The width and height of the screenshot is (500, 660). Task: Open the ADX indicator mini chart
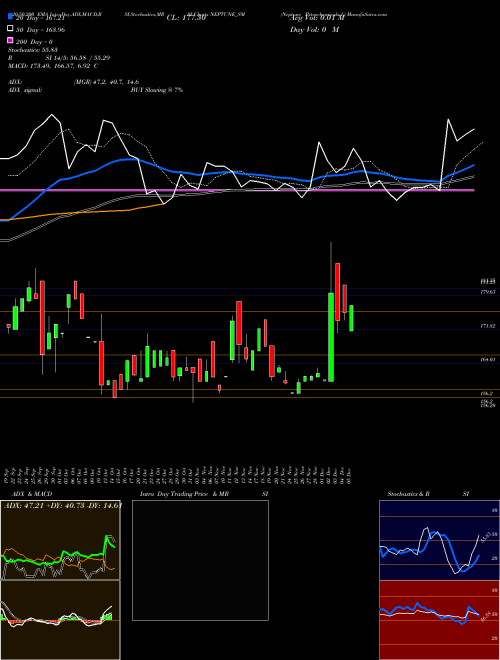coord(60,540)
